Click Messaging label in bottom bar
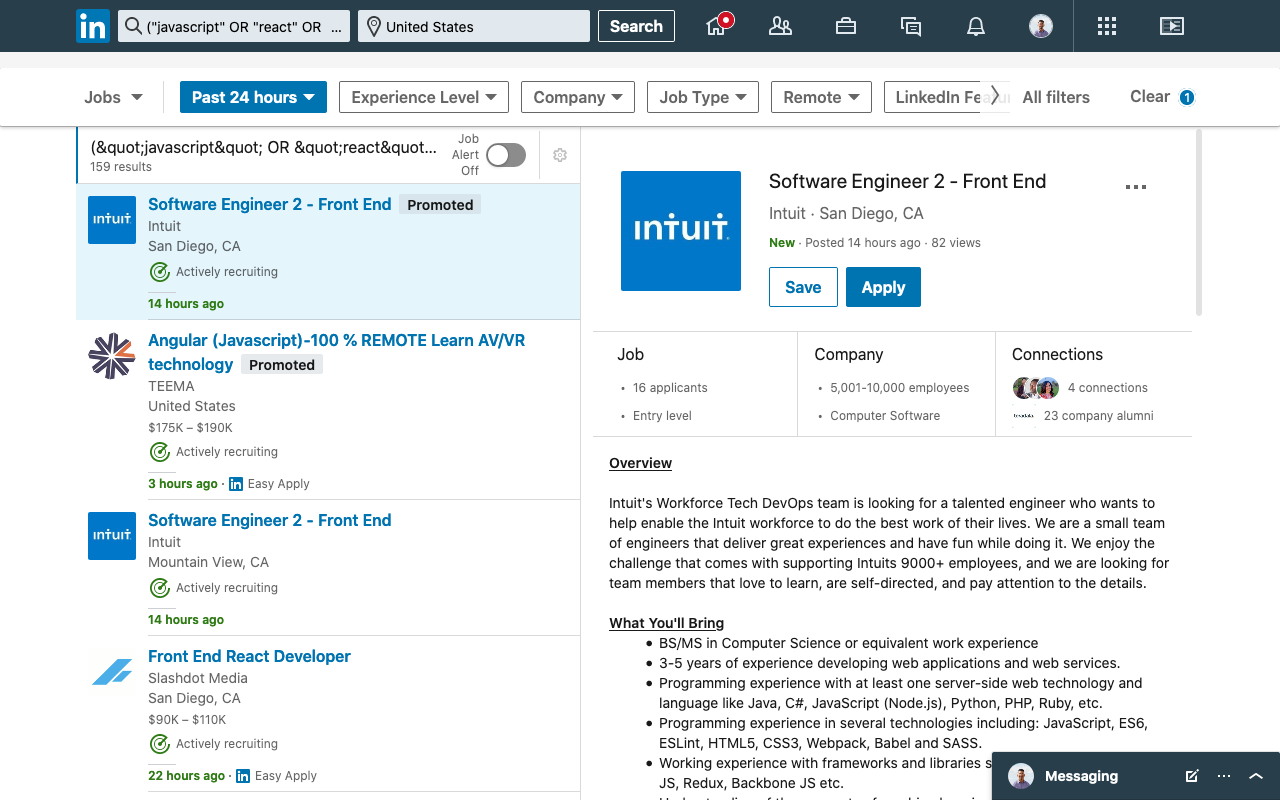This screenshot has width=1280, height=800. click(1081, 776)
